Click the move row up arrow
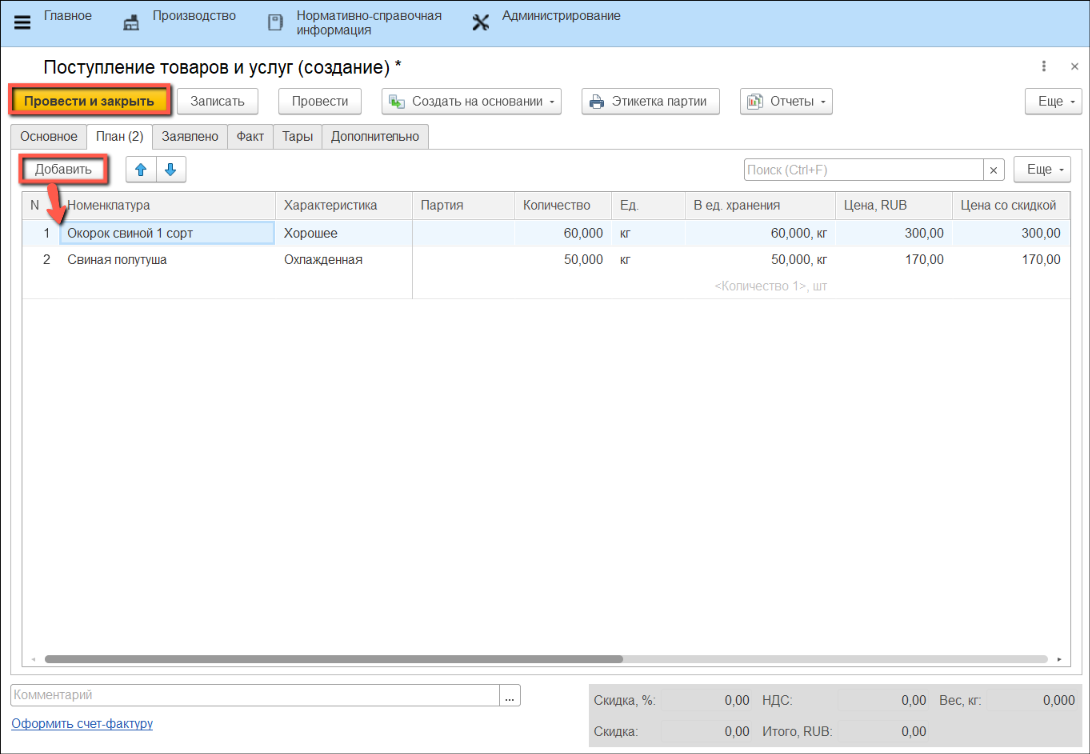Viewport: 1090px width, 754px height. click(141, 170)
